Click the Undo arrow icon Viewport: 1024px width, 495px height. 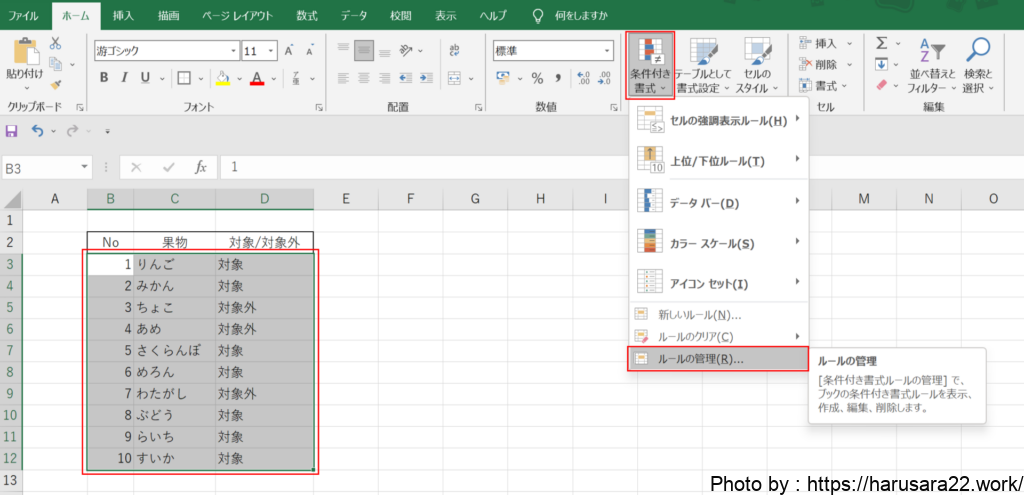coord(38,130)
